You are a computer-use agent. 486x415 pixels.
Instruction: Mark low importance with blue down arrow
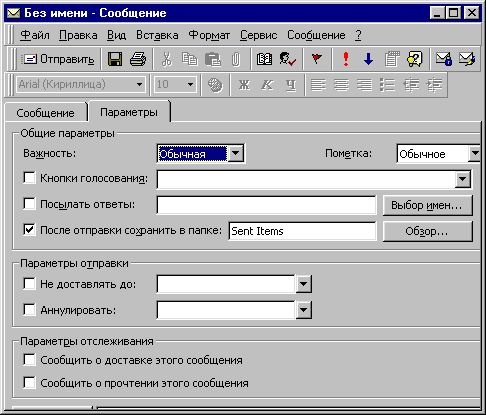[368, 59]
